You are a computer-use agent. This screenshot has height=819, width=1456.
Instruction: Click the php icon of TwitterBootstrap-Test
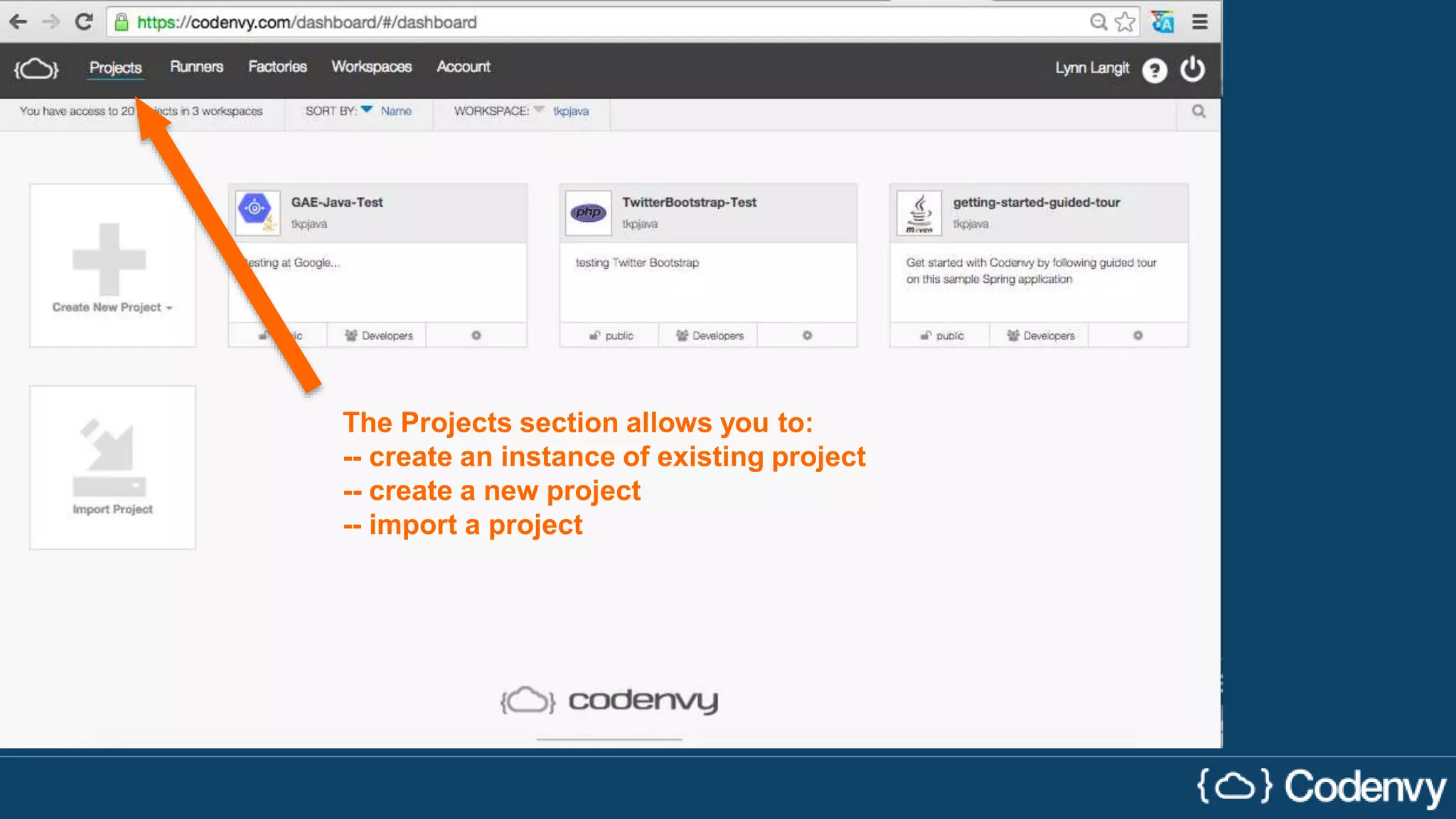589,213
